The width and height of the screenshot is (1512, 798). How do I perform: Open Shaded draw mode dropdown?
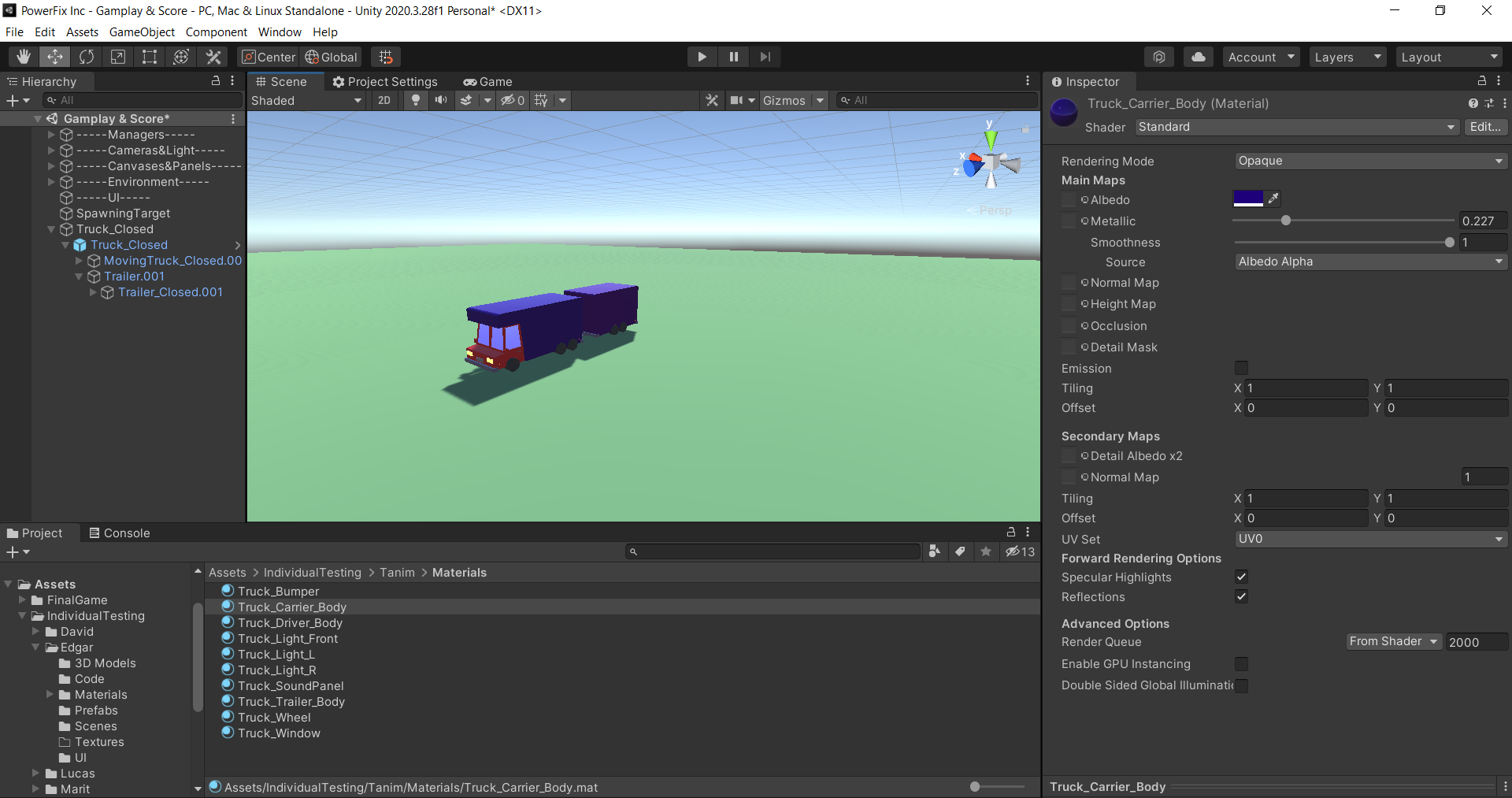(306, 100)
